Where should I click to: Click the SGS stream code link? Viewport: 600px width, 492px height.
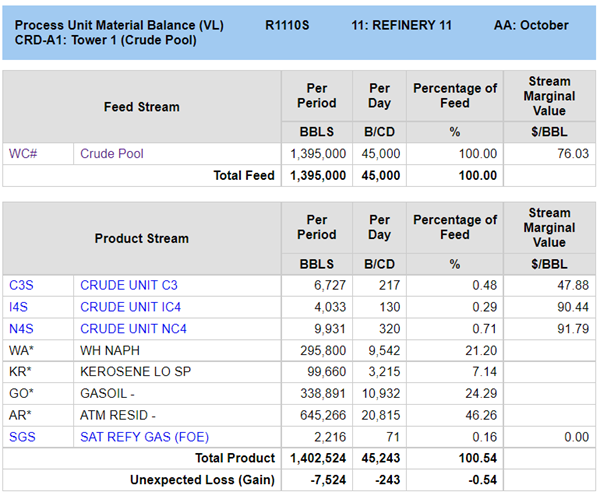(23, 437)
